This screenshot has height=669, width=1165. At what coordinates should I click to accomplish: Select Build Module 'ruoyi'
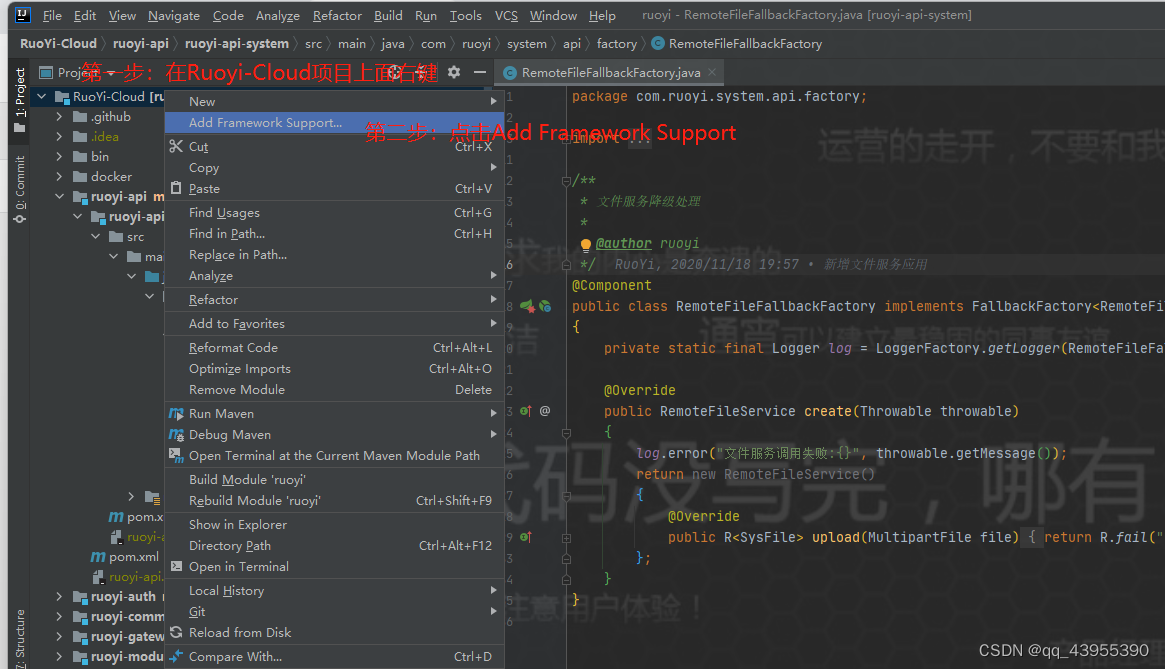(334, 479)
